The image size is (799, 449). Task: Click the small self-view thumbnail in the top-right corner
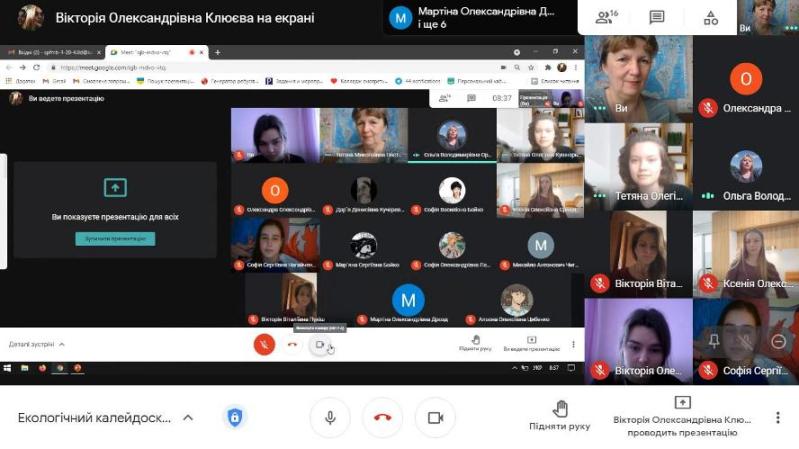(x=768, y=17)
